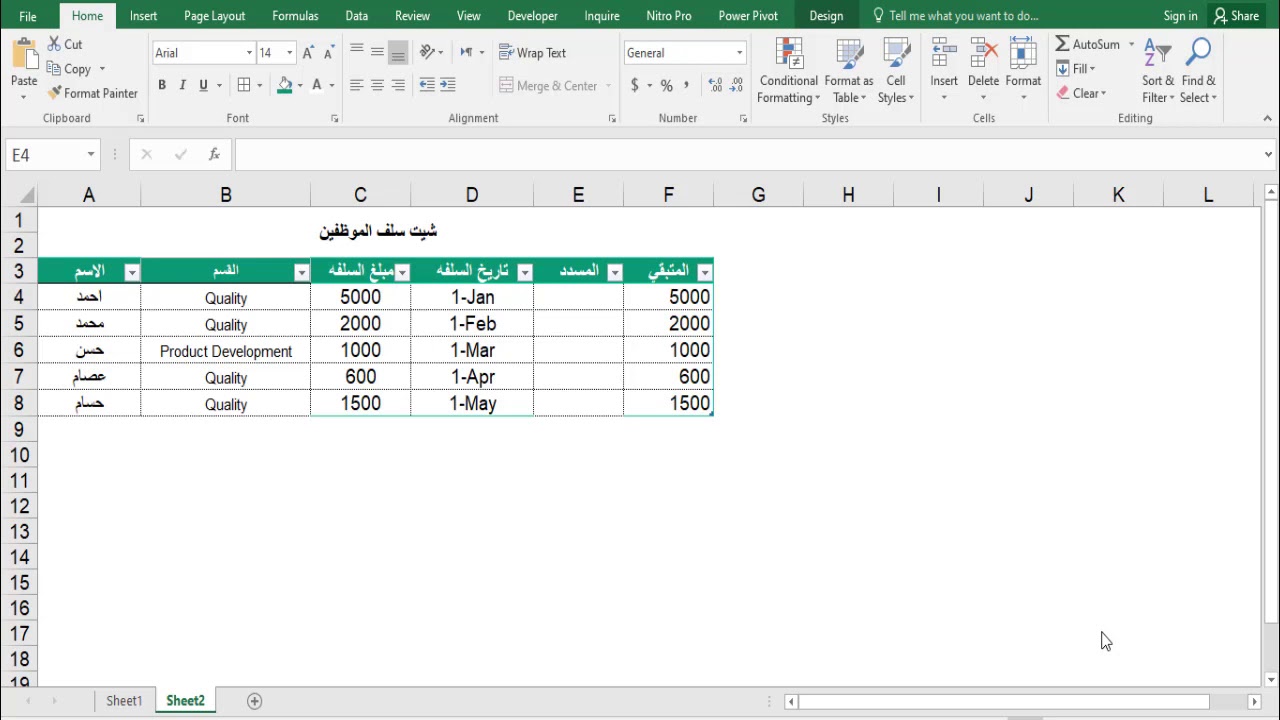Open the Clear dropdown
This screenshot has height=720, width=1280.
[1081, 93]
